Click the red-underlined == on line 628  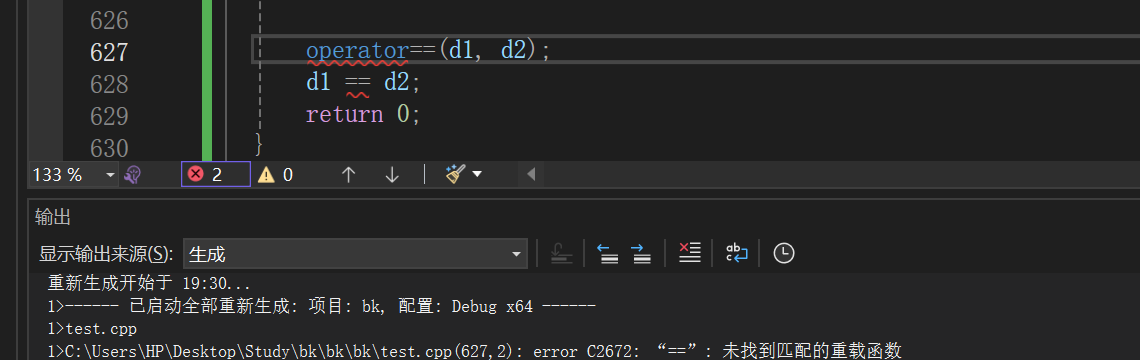pos(357,83)
